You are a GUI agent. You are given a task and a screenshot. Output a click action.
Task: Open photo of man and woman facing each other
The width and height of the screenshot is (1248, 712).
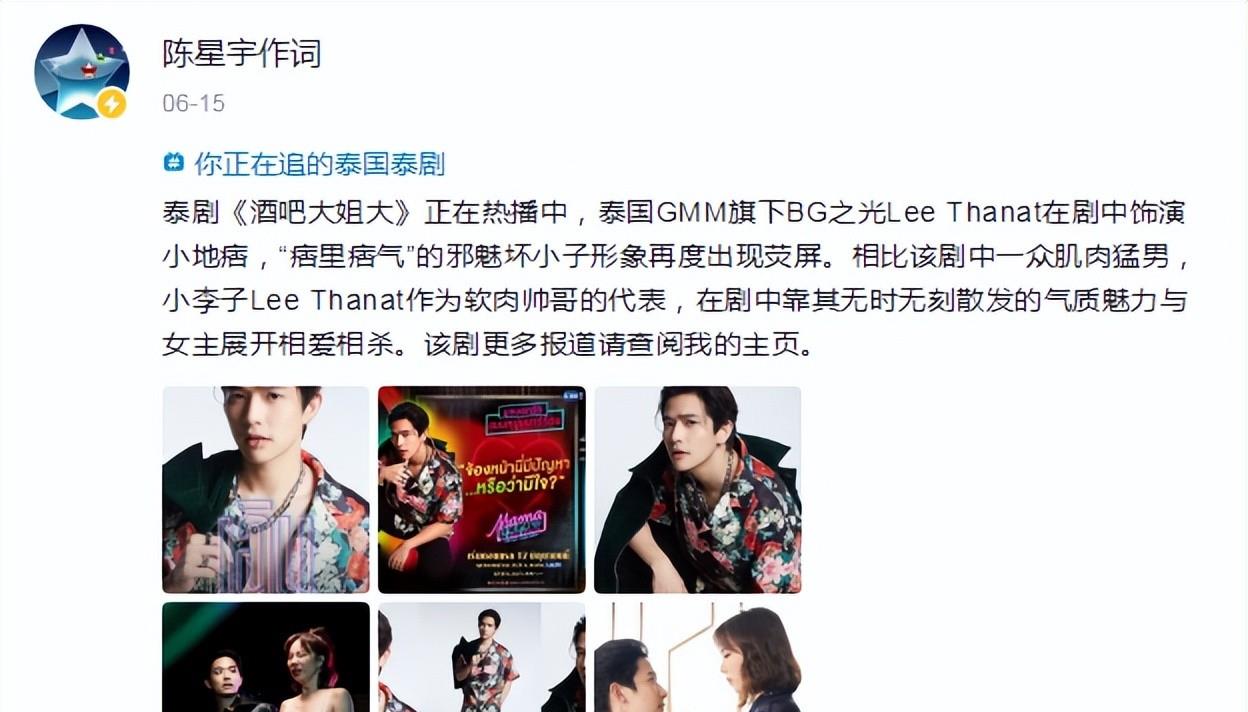[x=697, y=657]
